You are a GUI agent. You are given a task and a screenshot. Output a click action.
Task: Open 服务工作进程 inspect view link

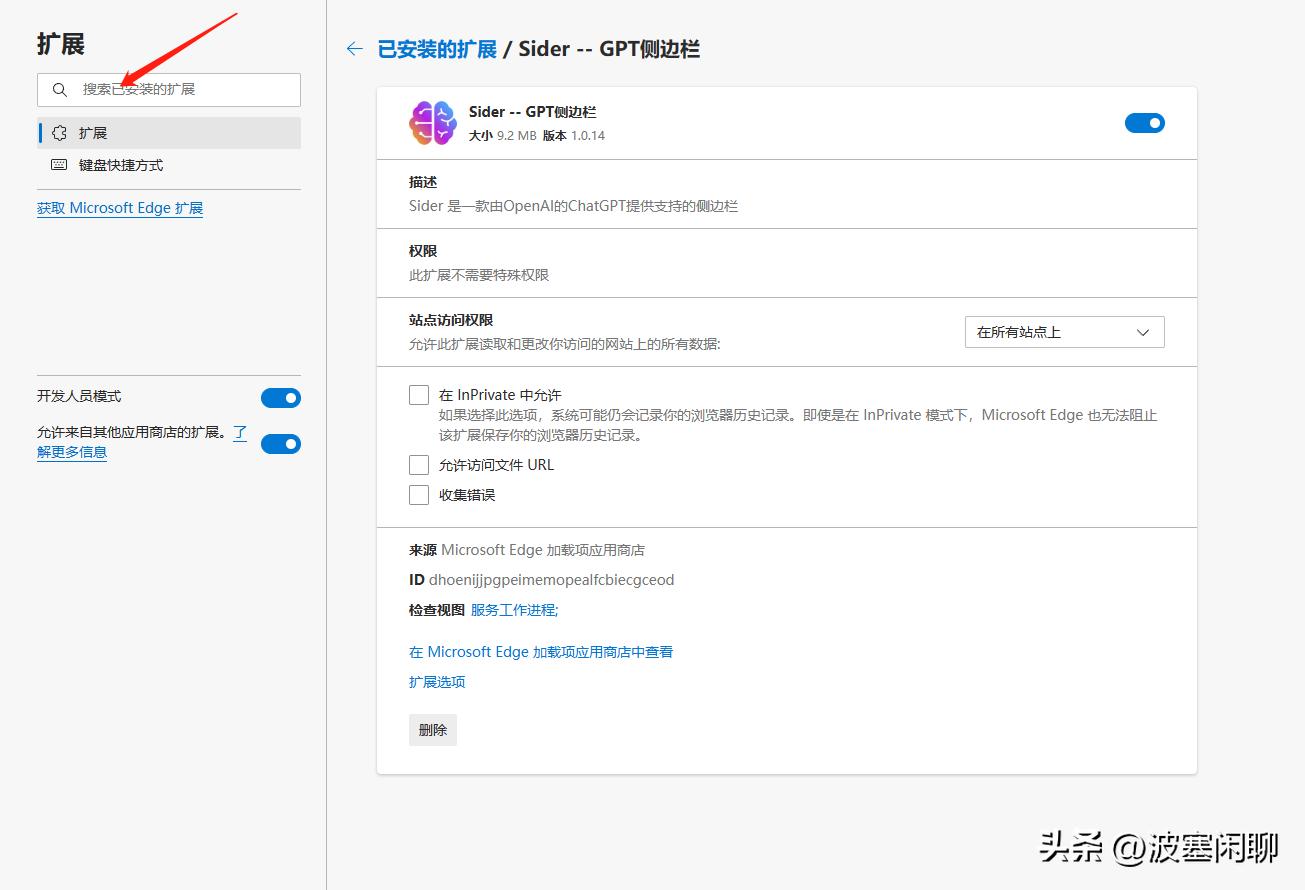click(515, 610)
